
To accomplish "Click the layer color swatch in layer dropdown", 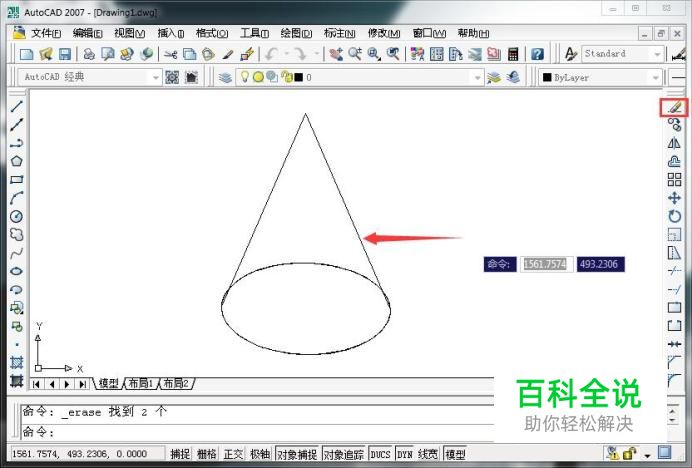I will 299,78.
